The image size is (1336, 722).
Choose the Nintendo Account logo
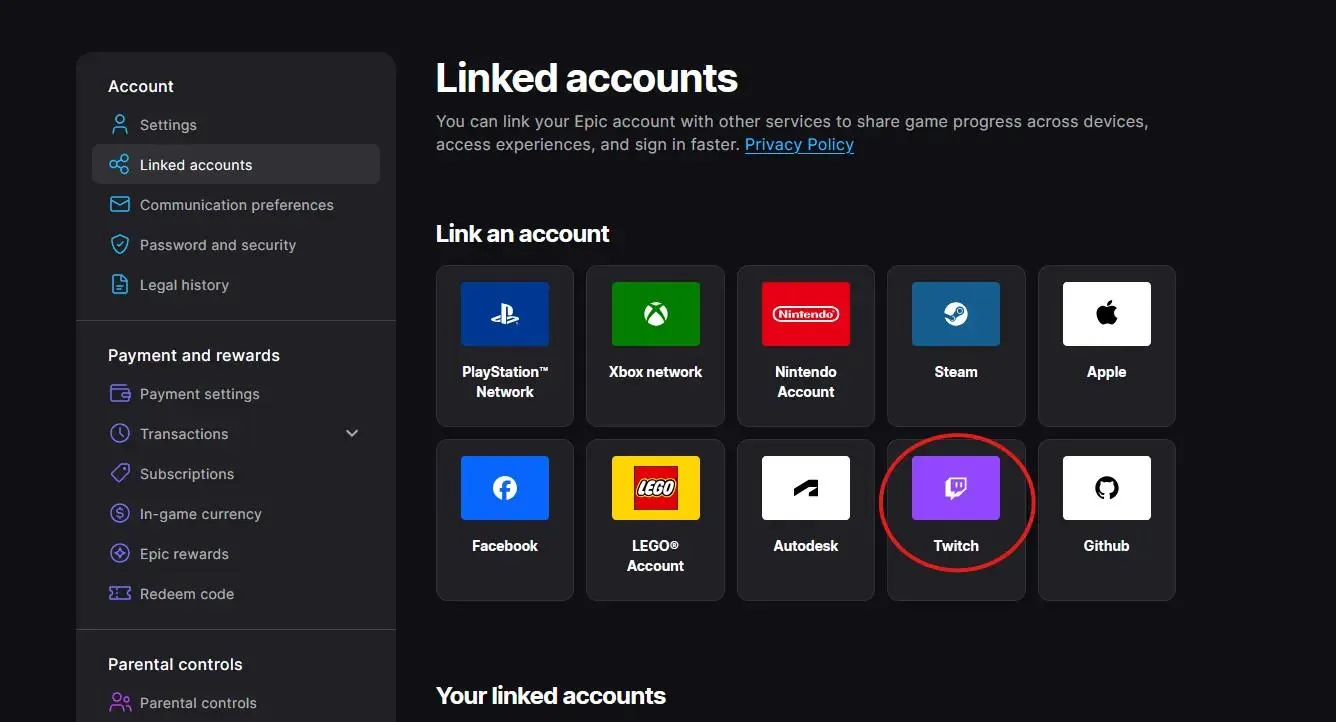(806, 314)
